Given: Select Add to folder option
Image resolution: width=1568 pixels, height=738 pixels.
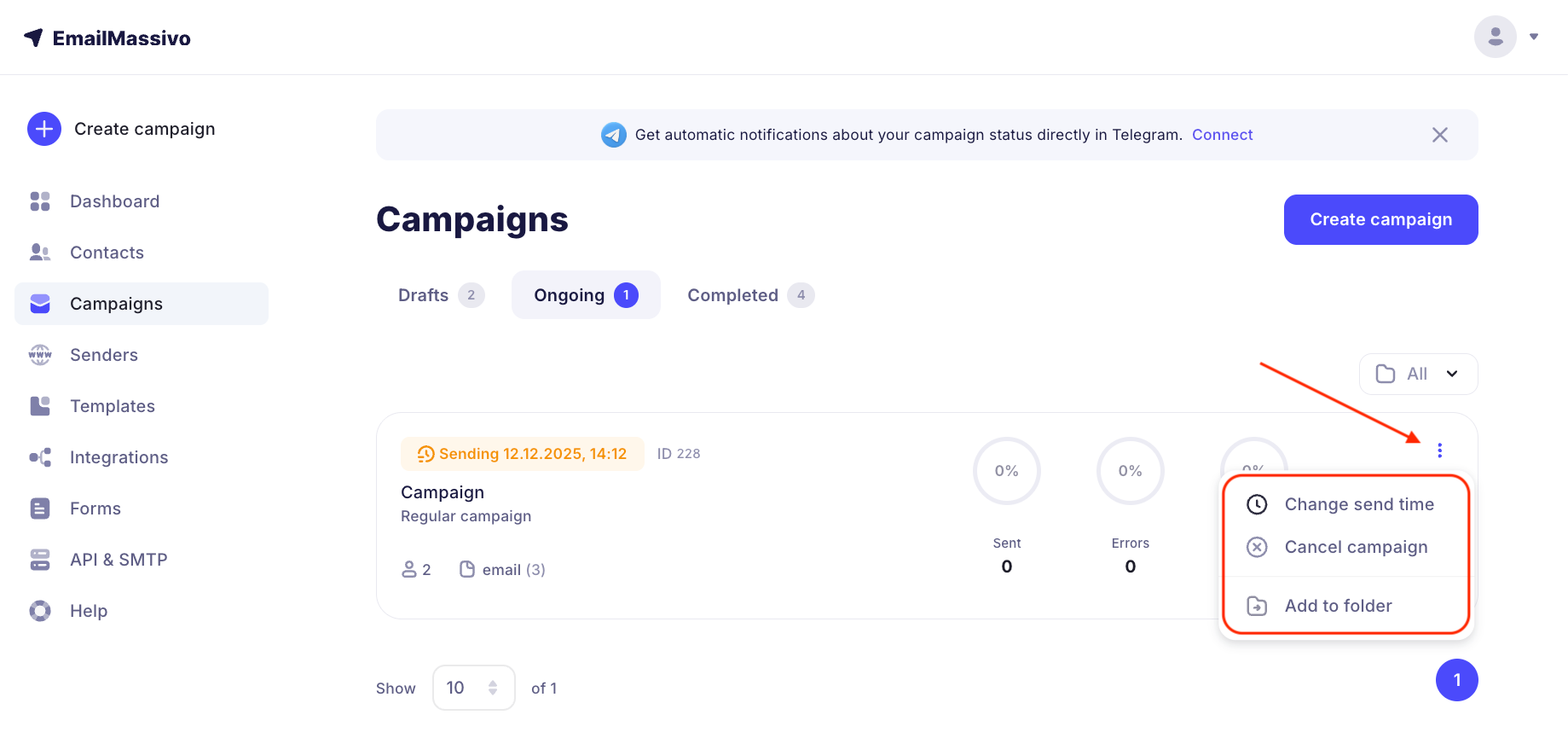Looking at the screenshot, I should (x=1337, y=606).
